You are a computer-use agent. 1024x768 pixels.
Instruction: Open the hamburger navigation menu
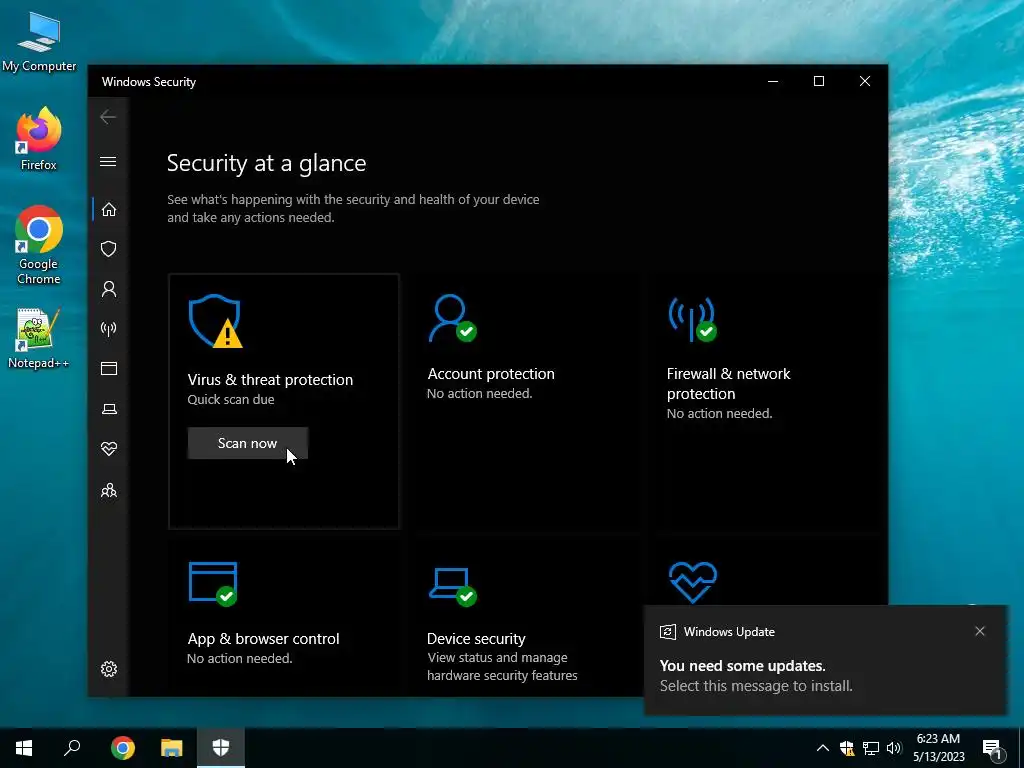(x=108, y=161)
